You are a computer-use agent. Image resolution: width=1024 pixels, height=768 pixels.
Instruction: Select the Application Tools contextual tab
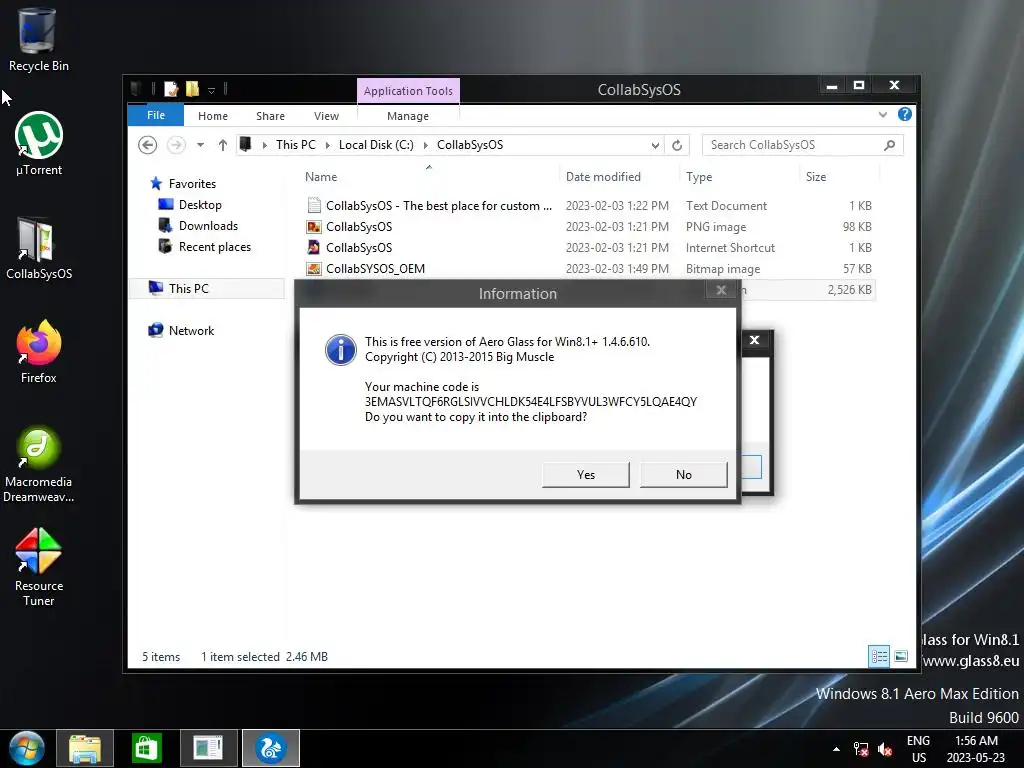(x=408, y=91)
